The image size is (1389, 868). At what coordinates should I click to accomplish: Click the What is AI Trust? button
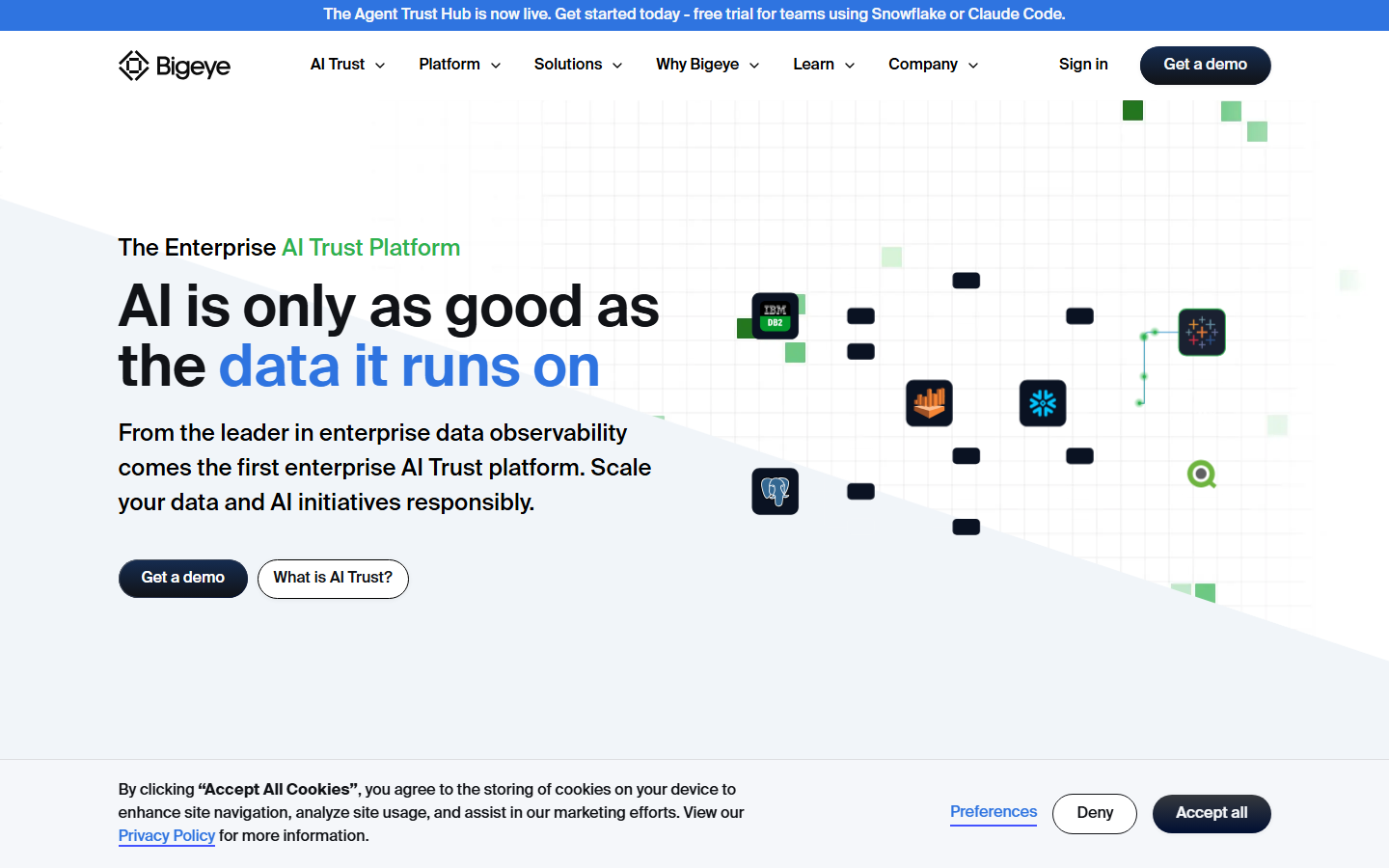coord(333,579)
